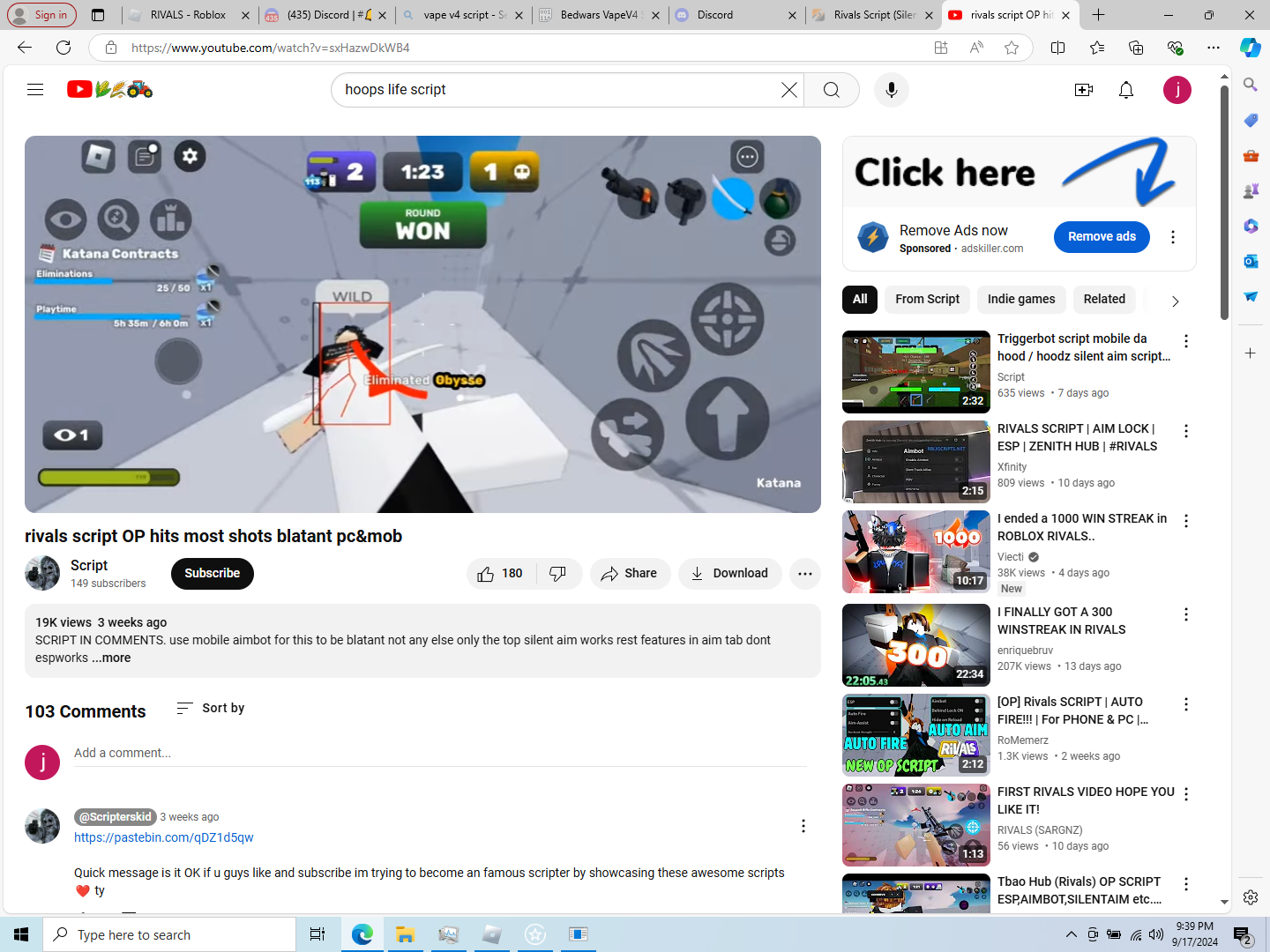Select the All filter chip
1270x952 pixels.
pyautogui.click(x=860, y=300)
